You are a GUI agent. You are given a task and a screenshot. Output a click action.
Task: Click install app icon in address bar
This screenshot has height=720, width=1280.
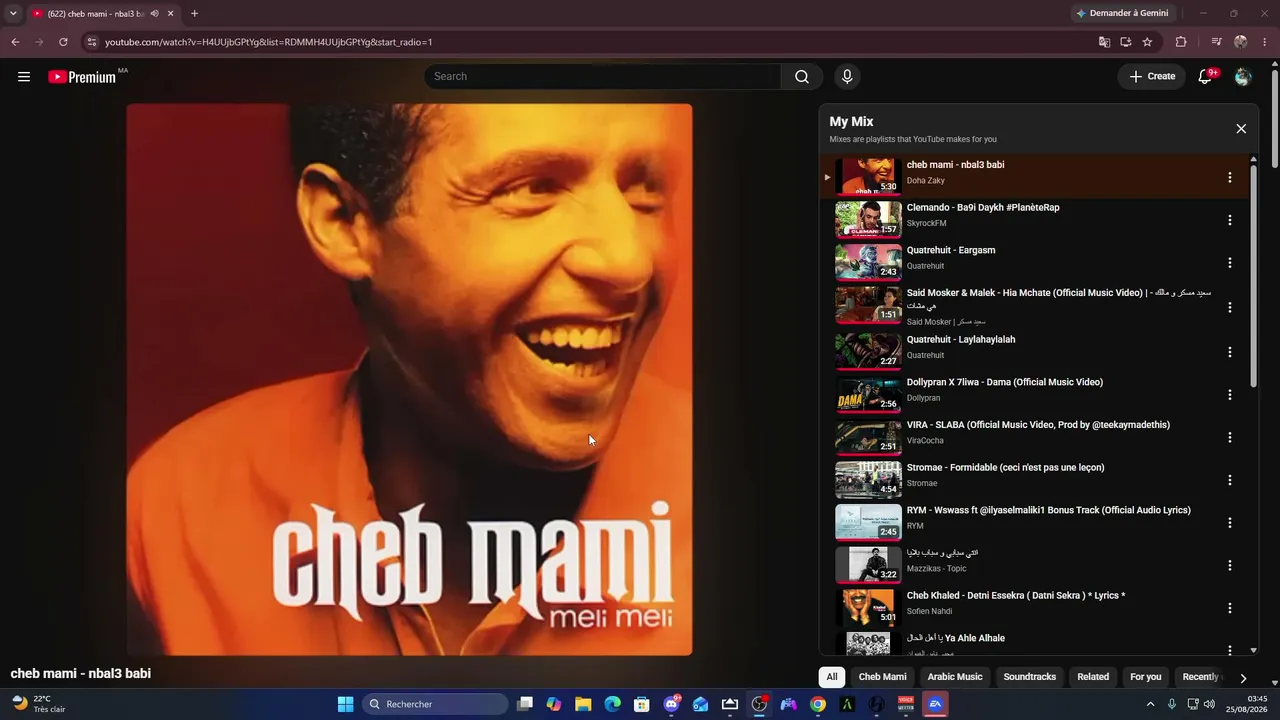pos(1126,42)
